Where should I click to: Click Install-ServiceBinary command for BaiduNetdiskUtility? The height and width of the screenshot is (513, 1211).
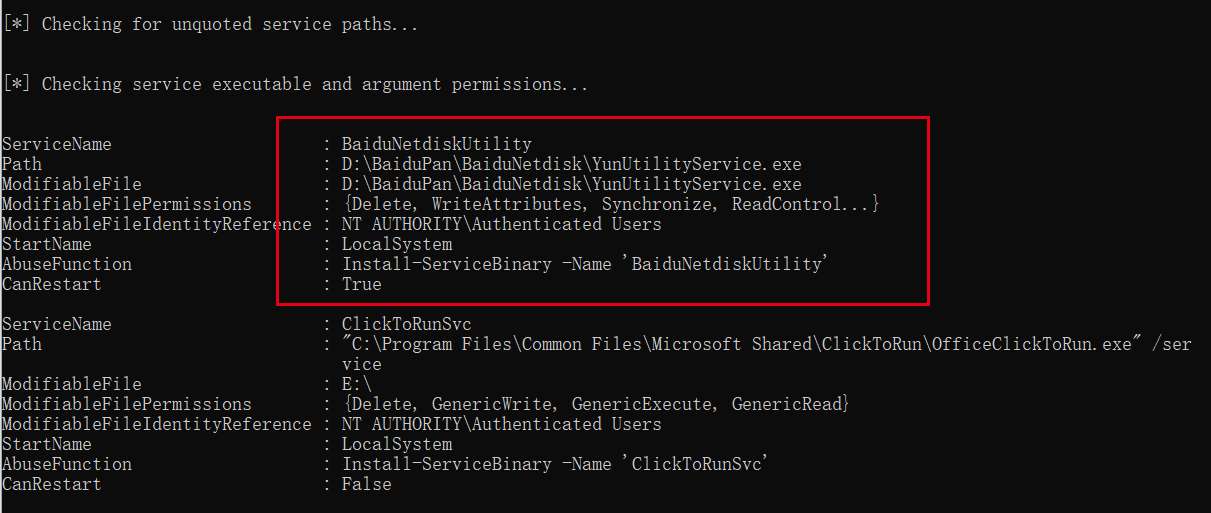click(x=586, y=264)
